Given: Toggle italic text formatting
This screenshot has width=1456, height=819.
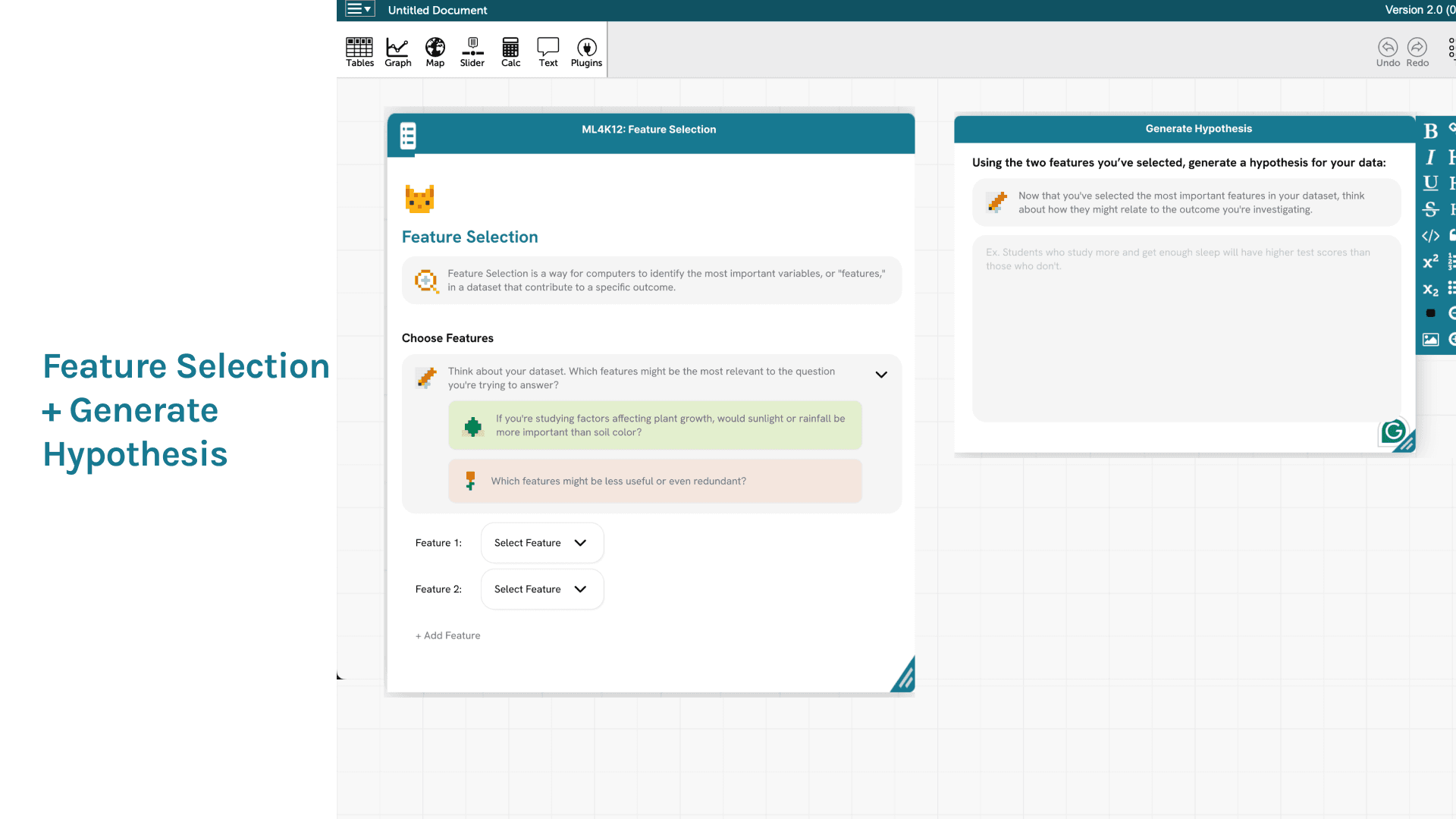Looking at the screenshot, I should 1430,157.
